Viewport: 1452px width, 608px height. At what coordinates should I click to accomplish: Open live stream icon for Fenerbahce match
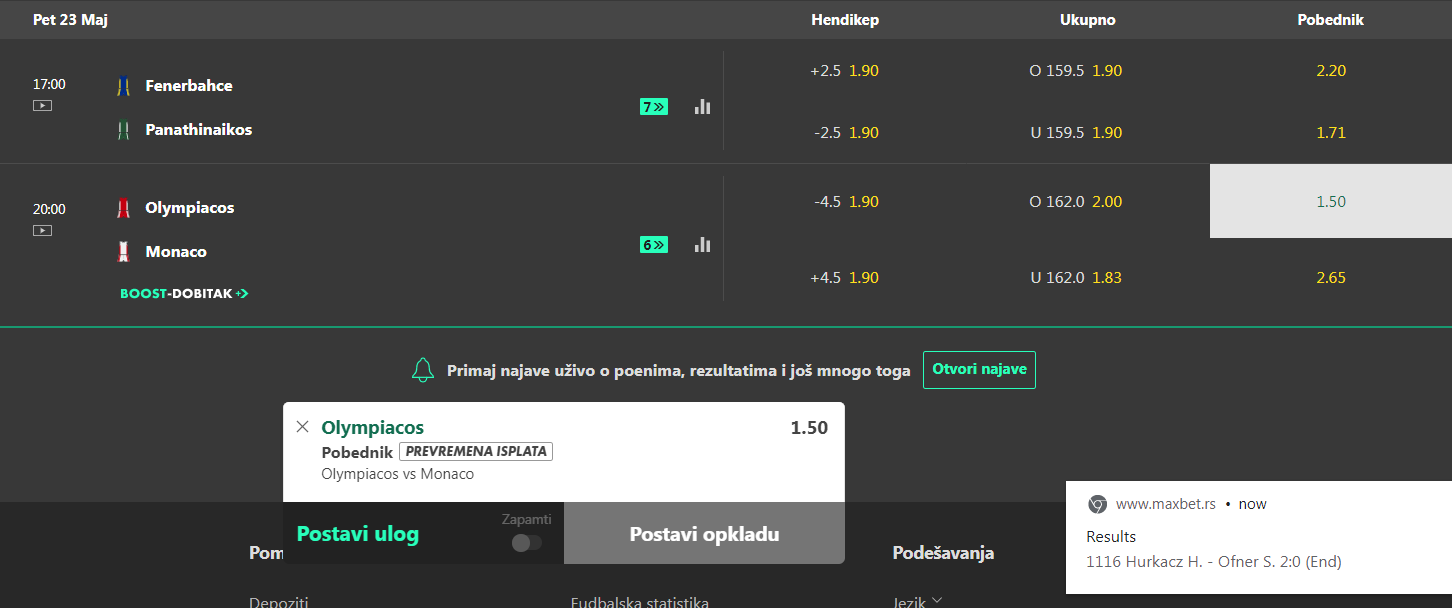(42, 105)
